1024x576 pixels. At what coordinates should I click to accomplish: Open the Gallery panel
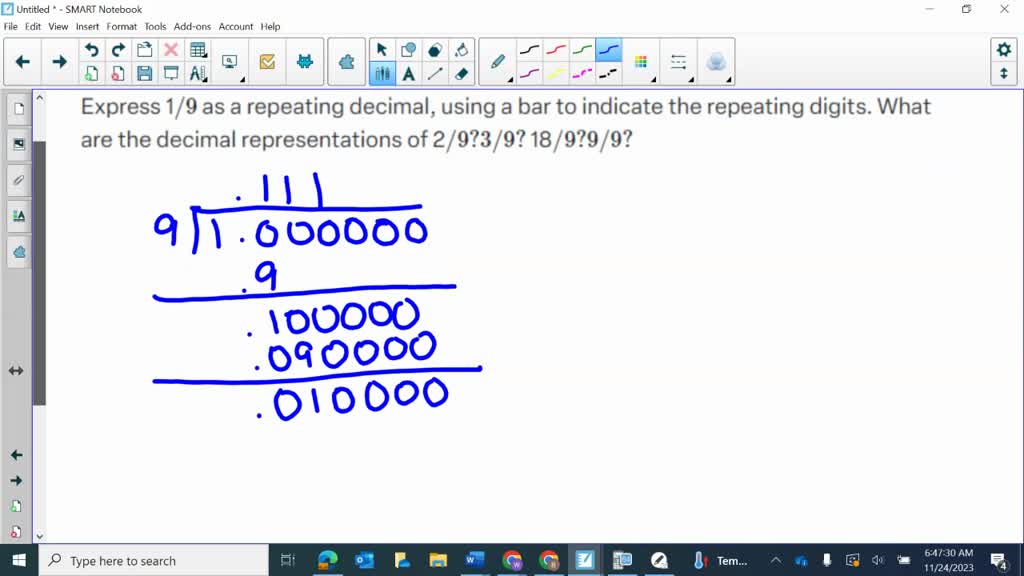(x=17, y=144)
